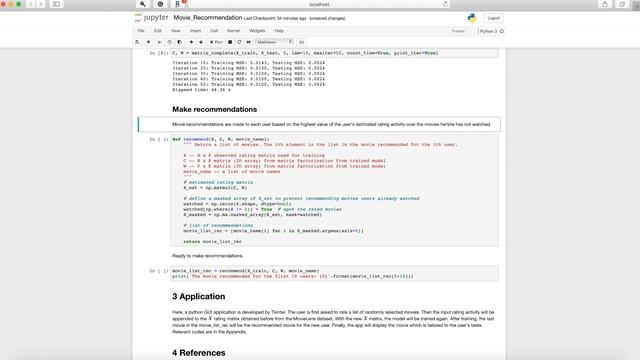Click the Jupyter logo

[x=151, y=18]
